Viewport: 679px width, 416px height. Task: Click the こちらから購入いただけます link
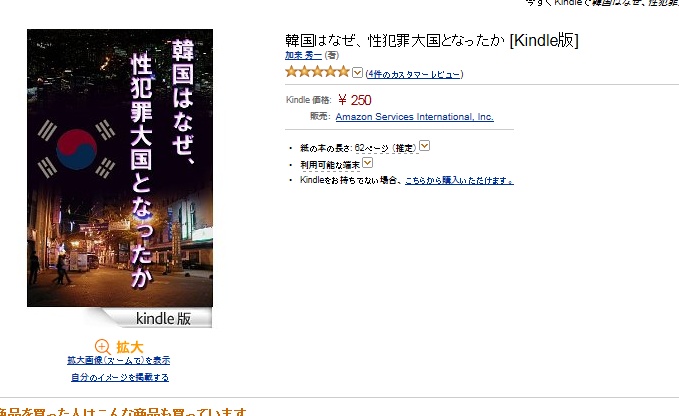(x=459, y=180)
